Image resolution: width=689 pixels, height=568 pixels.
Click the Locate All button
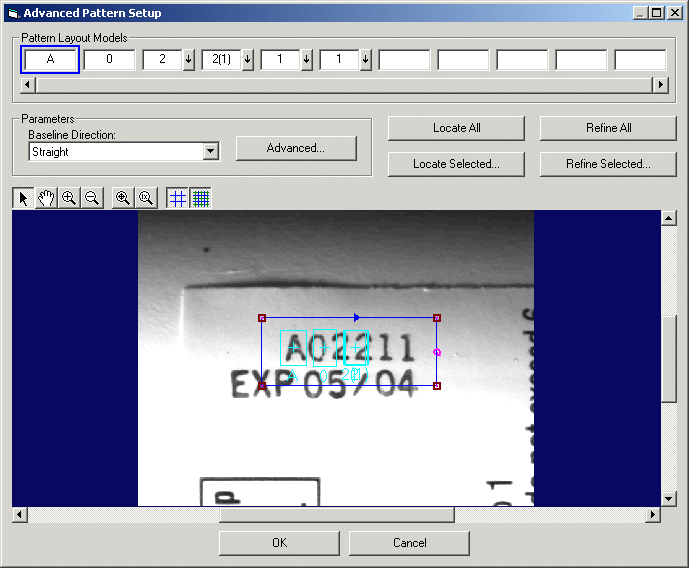(x=456, y=128)
